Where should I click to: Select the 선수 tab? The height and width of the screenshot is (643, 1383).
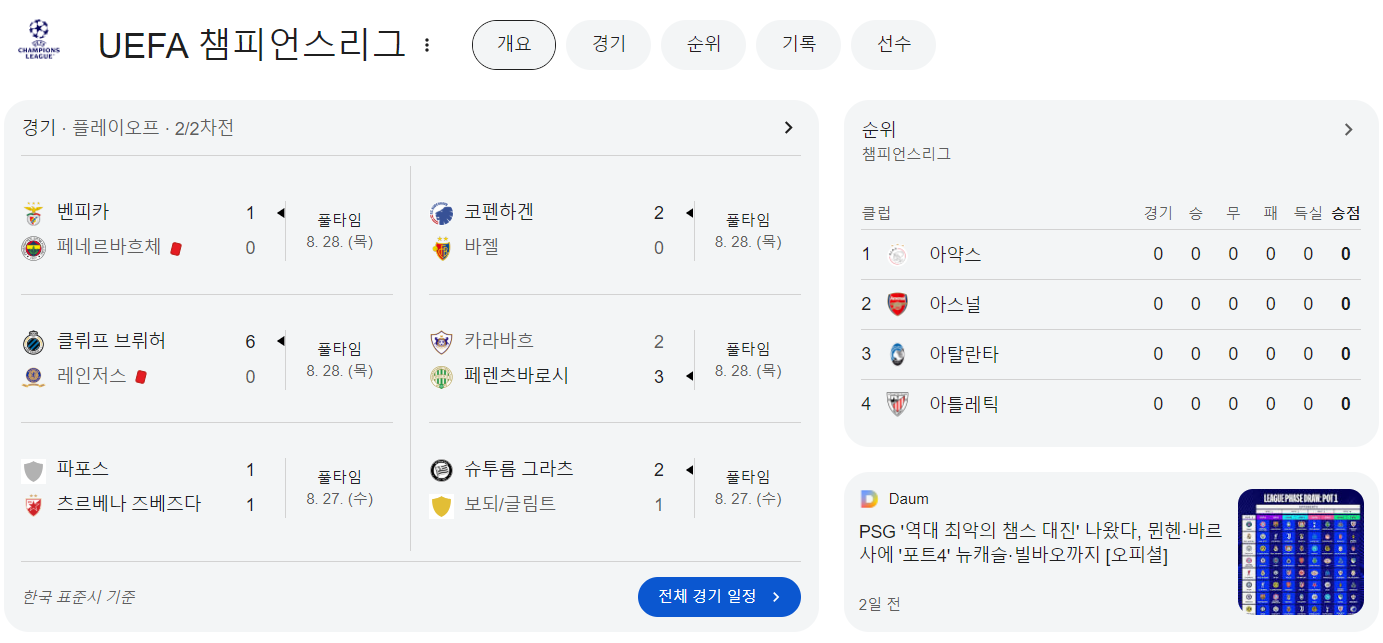click(893, 44)
